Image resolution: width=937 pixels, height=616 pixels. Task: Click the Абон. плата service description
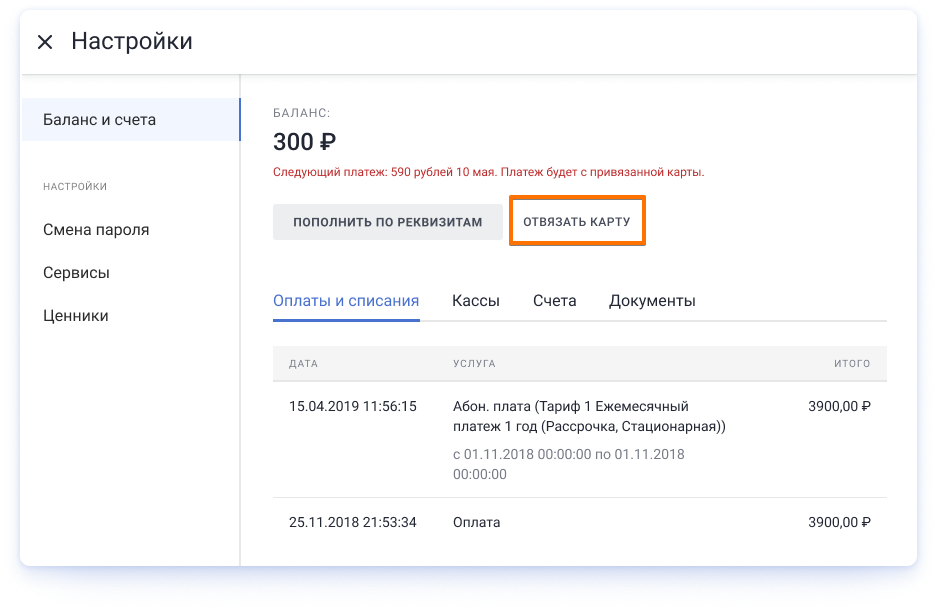pos(589,416)
